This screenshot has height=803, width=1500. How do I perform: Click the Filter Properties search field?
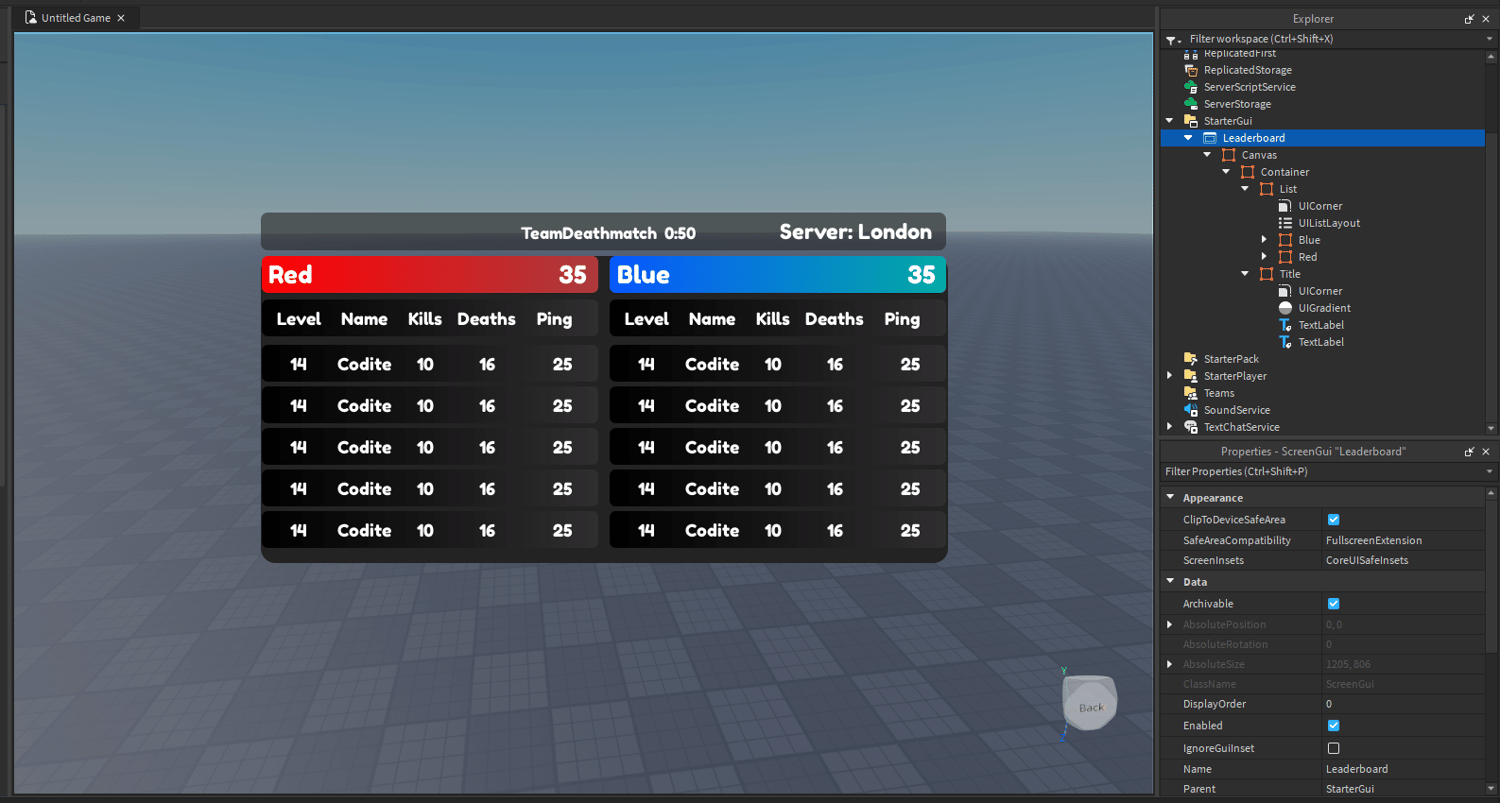1323,471
